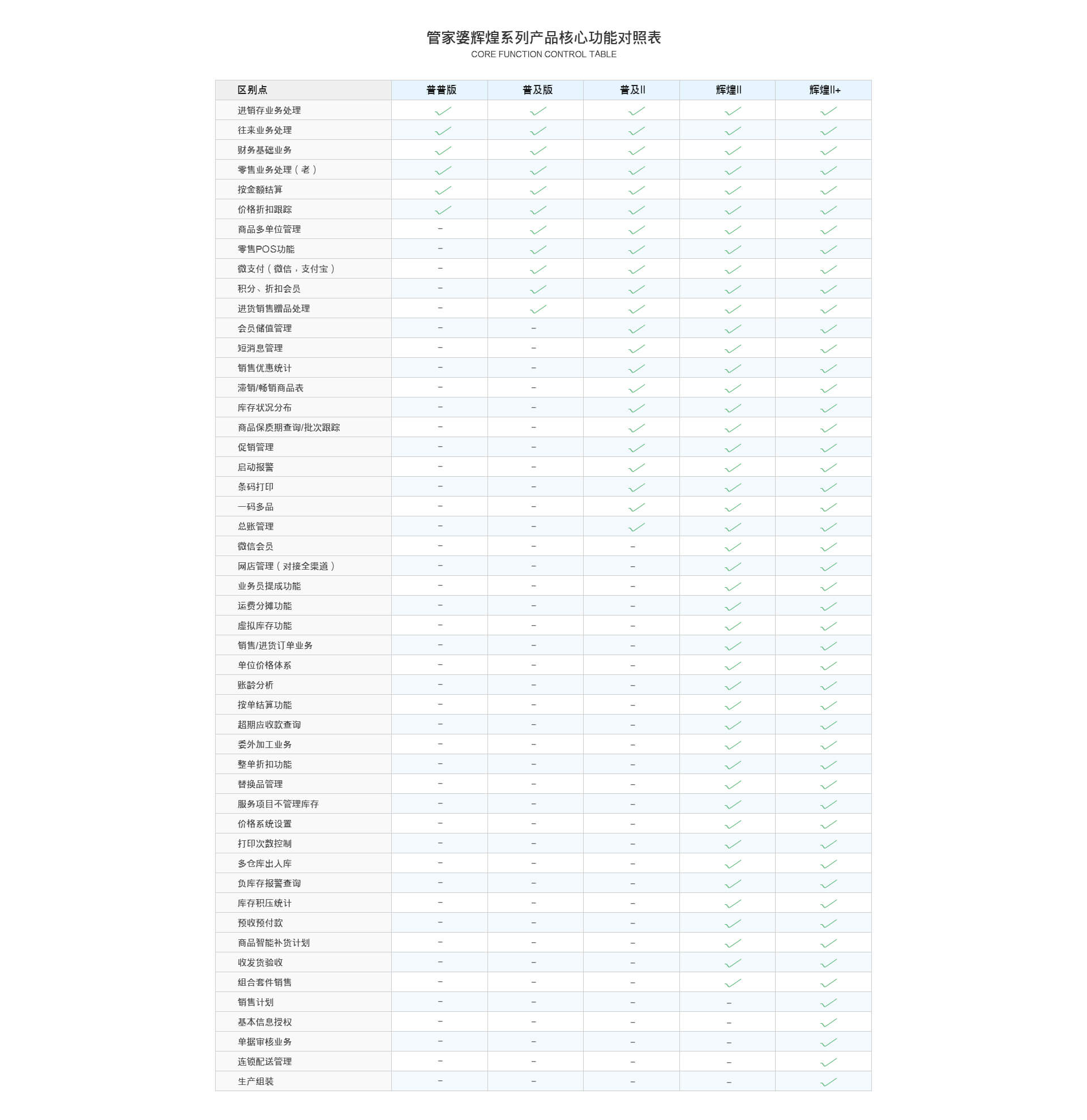Click the 辉煌II dash for 基本信息授权
Screen dimensions: 1087x1120
[729, 1022]
